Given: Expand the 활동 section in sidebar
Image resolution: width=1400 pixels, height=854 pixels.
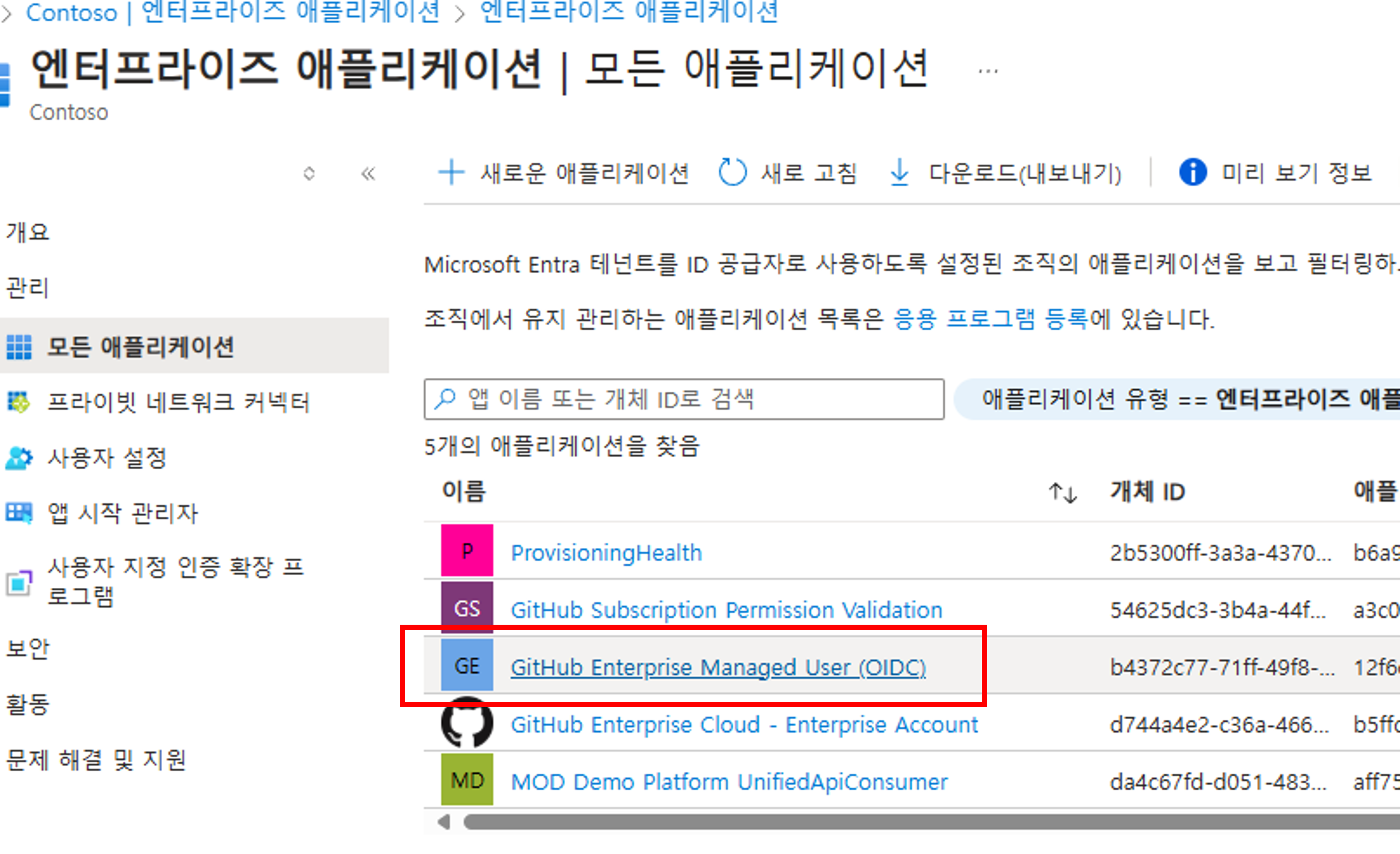Looking at the screenshot, I should [x=27, y=705].
